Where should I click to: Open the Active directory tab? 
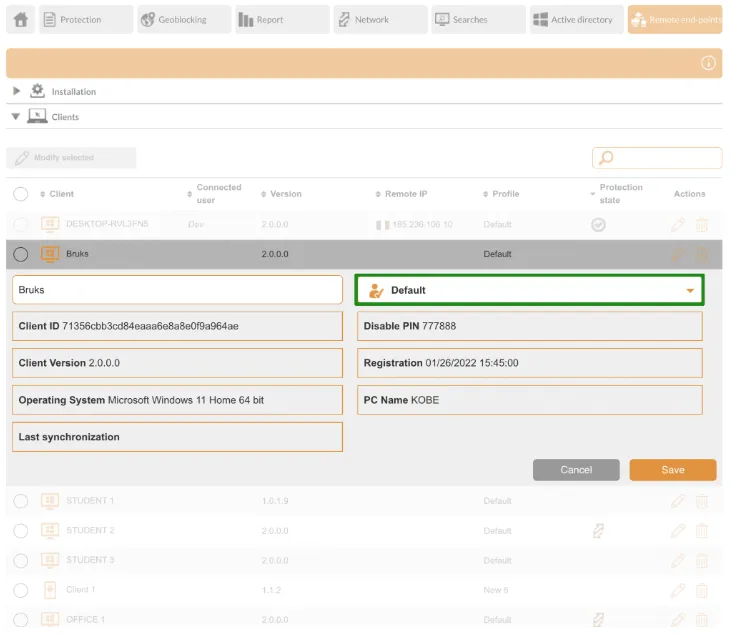tap(577, 20)
